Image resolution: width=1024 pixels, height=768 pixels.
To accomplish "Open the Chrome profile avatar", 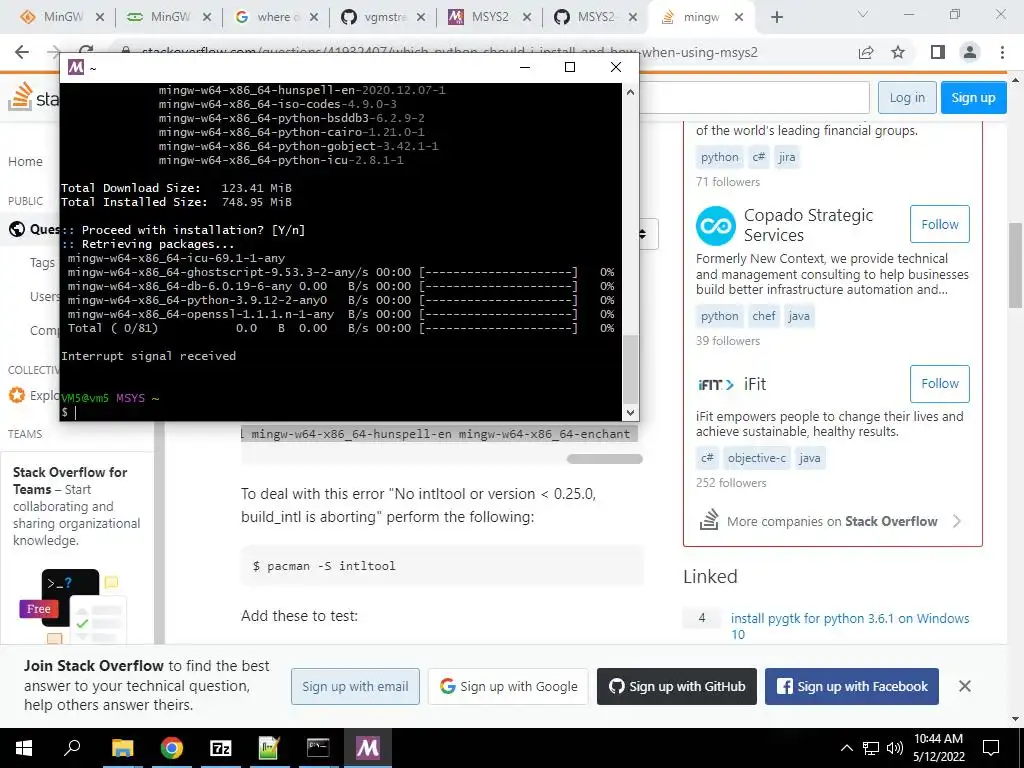I will coord(970,52).
